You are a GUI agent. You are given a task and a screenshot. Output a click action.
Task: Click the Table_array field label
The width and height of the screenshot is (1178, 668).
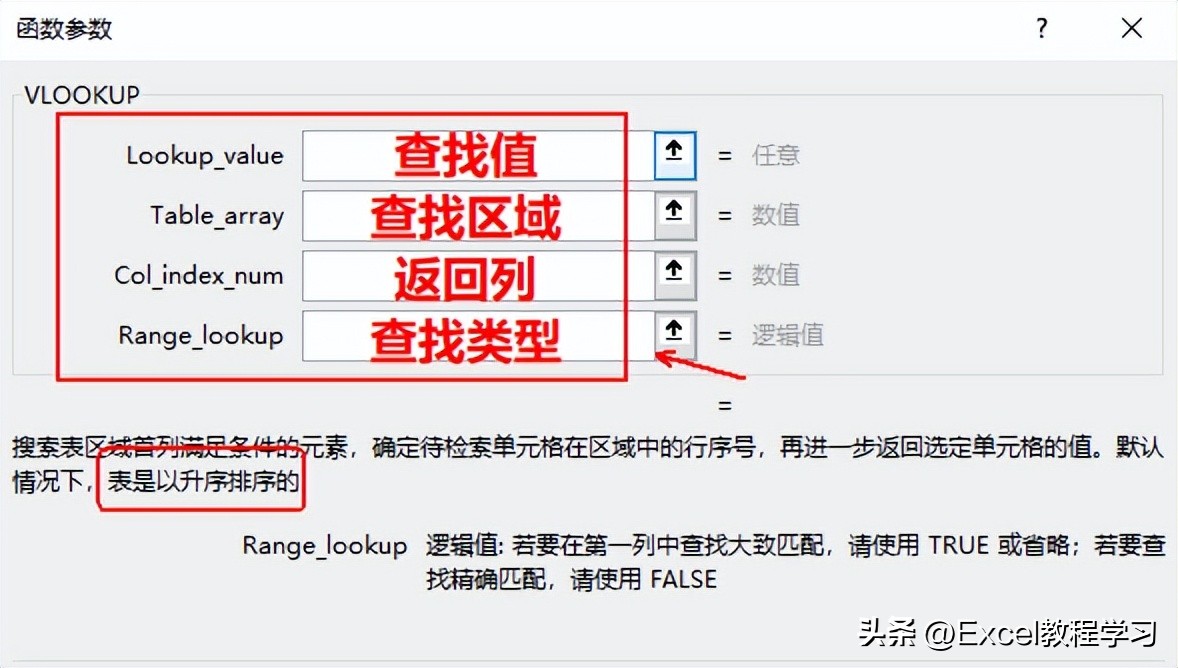(x=217, y=216)
